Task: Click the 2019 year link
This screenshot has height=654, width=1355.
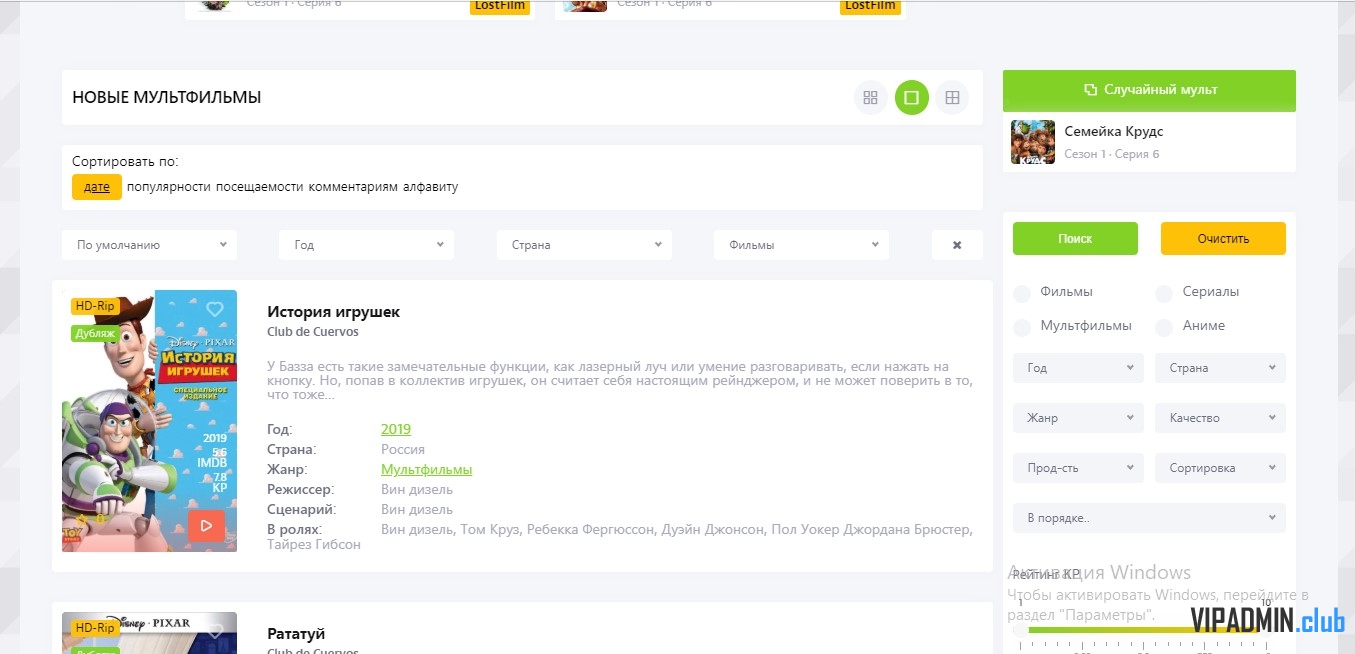Action: pos(396,429)
